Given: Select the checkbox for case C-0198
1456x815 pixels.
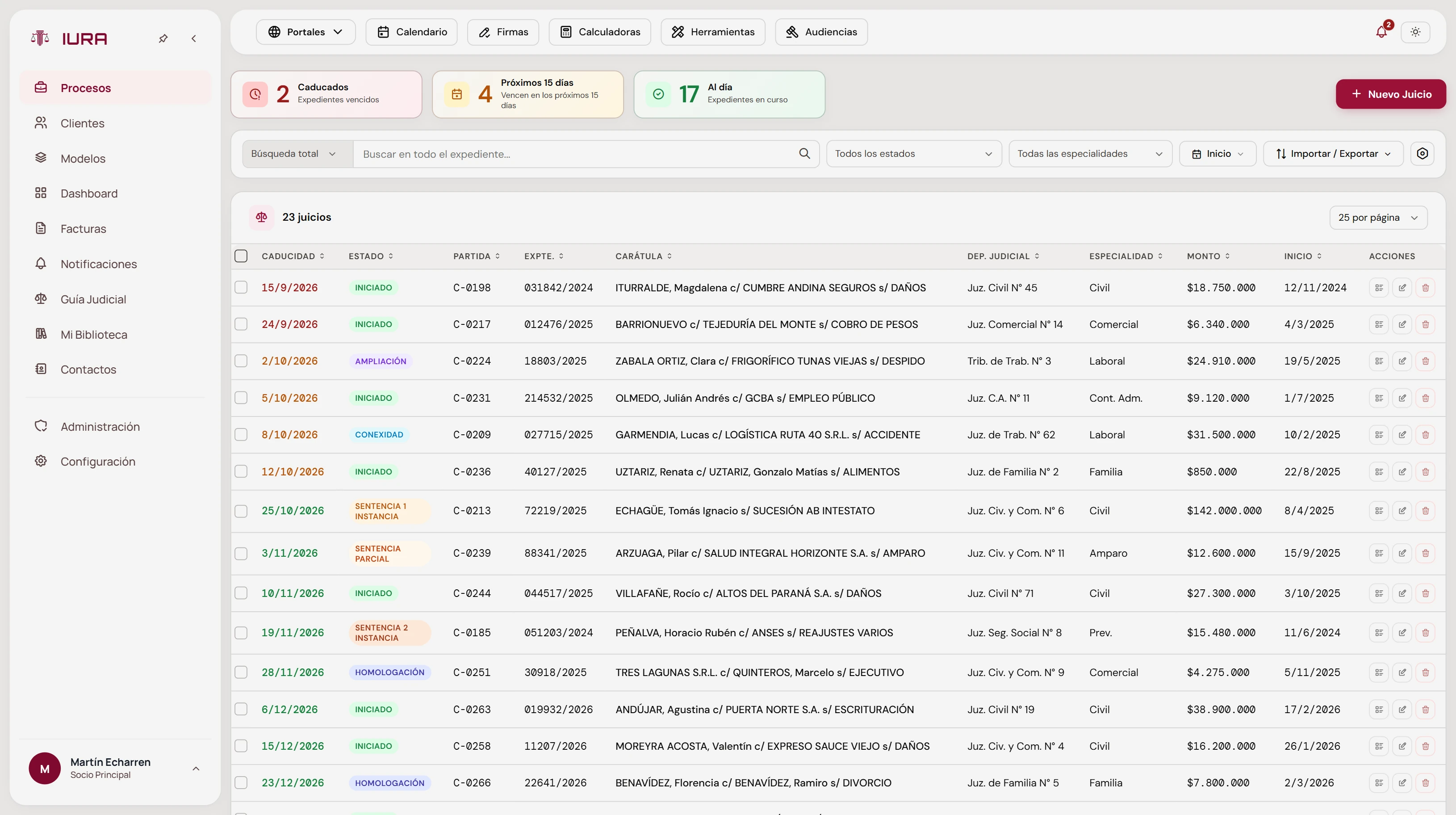Looking at the screenshot, I should [241, 288].
